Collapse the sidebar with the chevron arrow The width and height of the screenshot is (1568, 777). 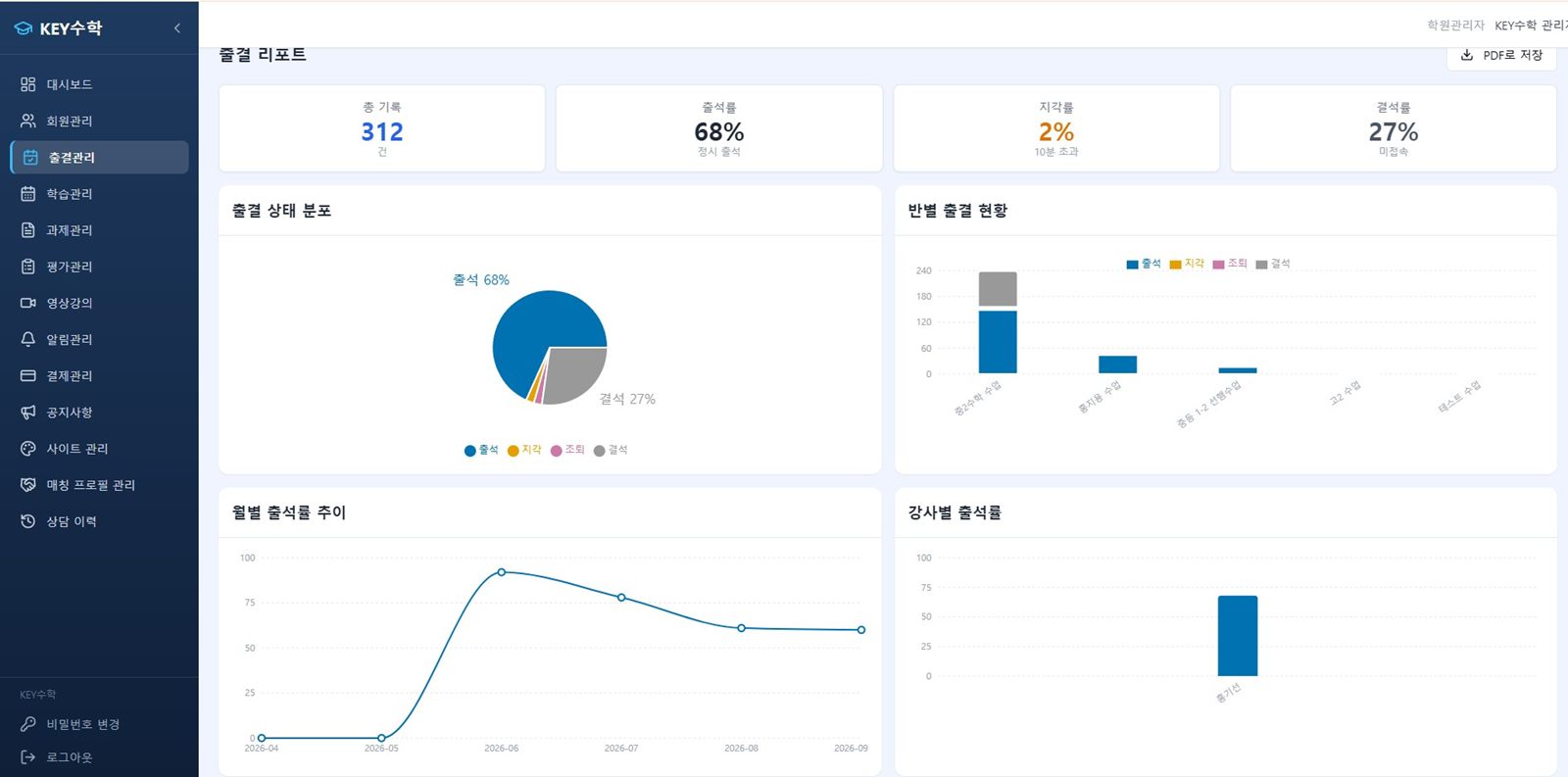click(177, 28)
